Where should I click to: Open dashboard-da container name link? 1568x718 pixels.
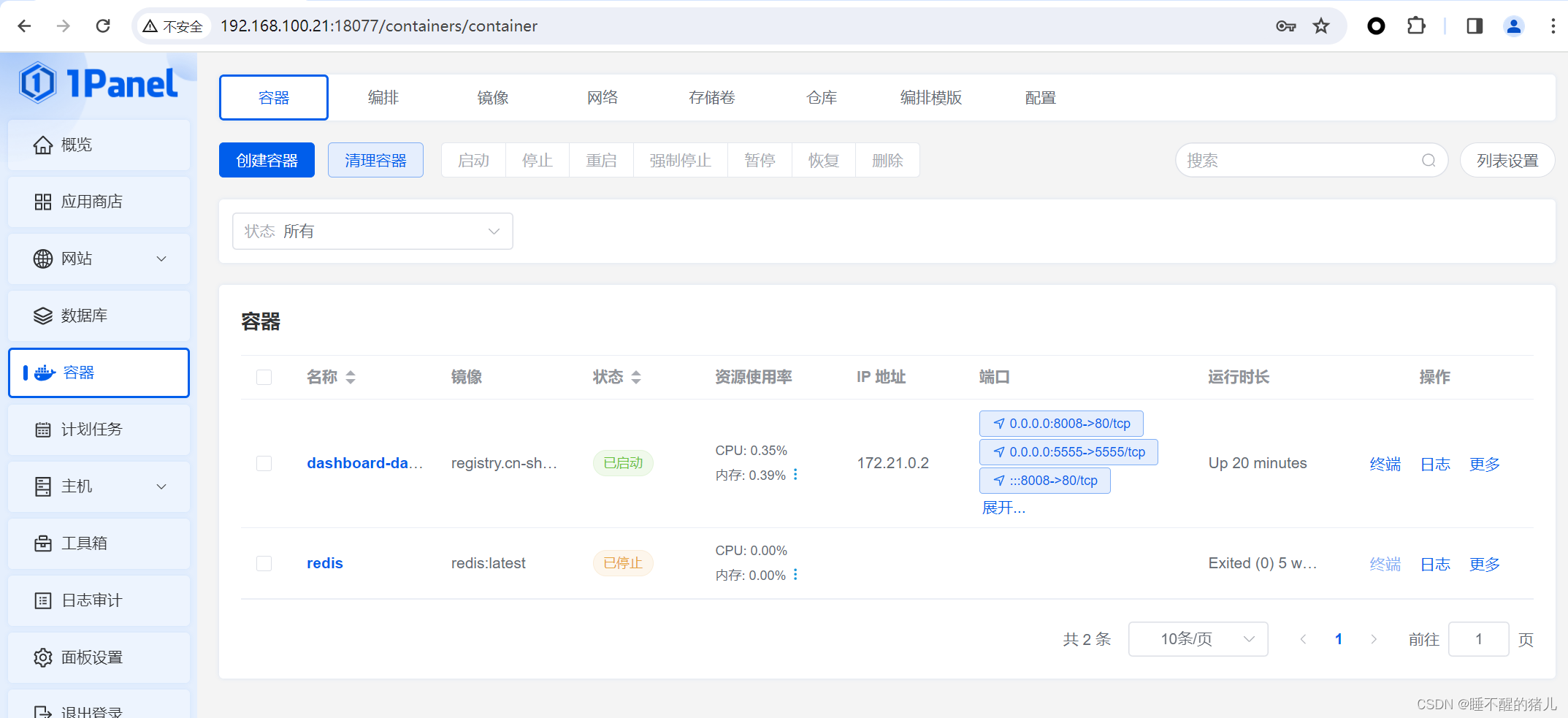pyautogui.click(x=364, y=463)
